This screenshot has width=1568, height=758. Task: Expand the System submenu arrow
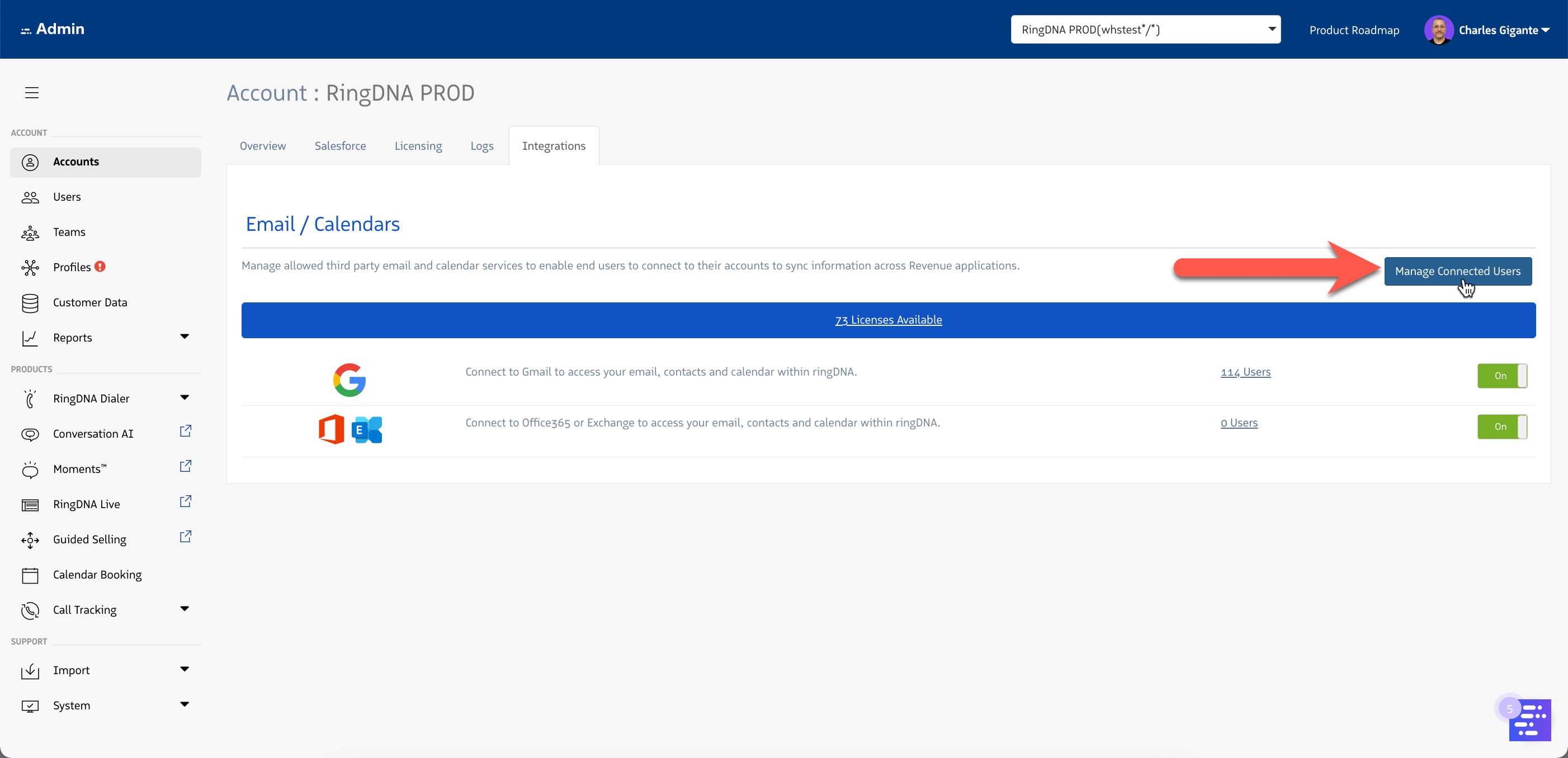tap(185, 704)
